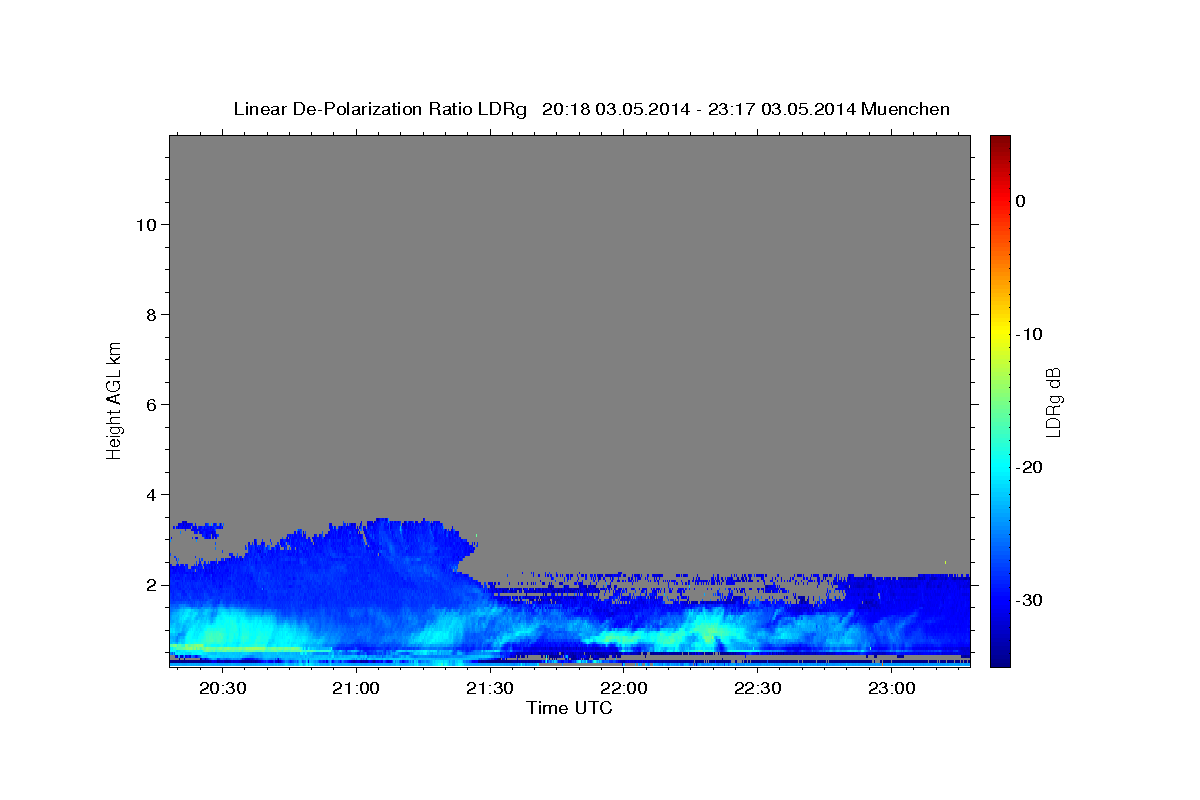Click the colorbar value -30
Image resolution: width=1200 pixels, height=800 pixels.
[1029, 600]
